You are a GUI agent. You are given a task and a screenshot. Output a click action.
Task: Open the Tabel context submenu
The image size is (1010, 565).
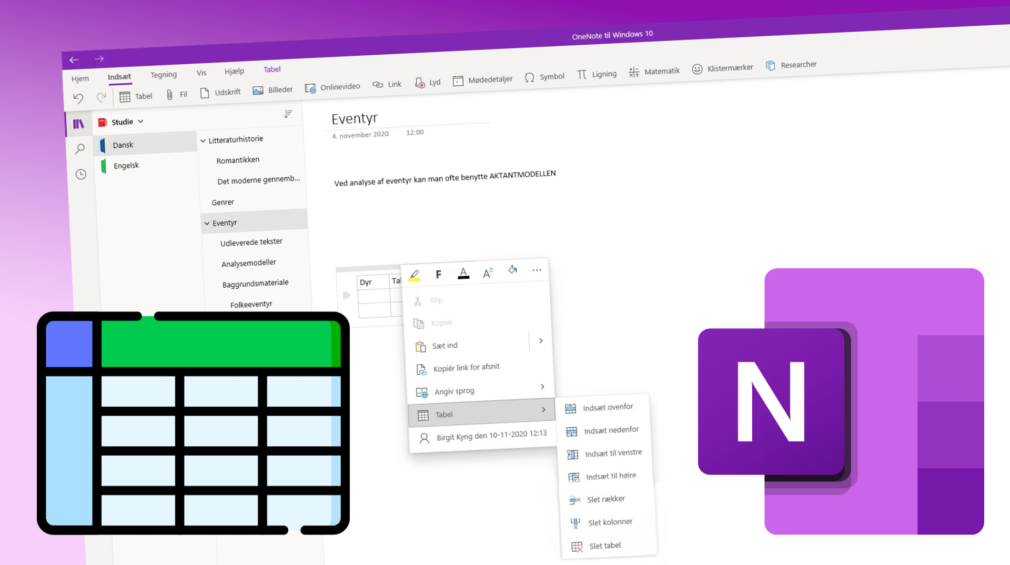481,414
